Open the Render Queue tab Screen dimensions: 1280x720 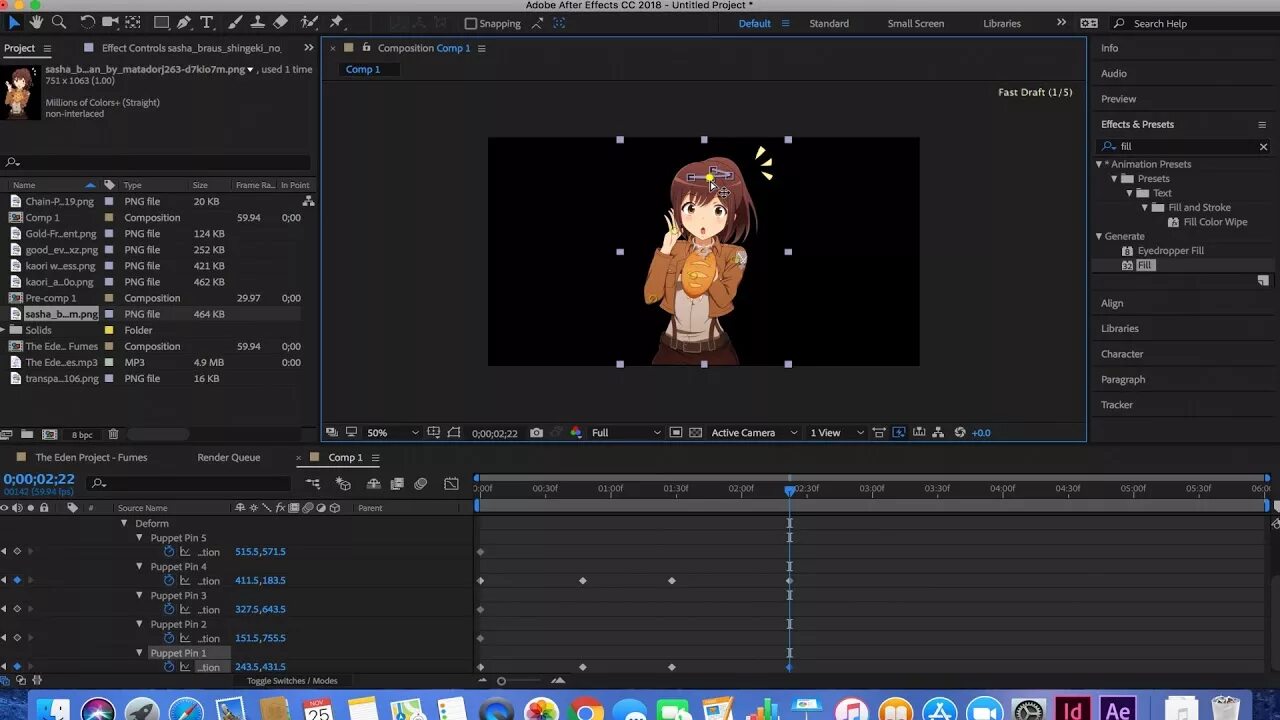click(x=229, y=457)
